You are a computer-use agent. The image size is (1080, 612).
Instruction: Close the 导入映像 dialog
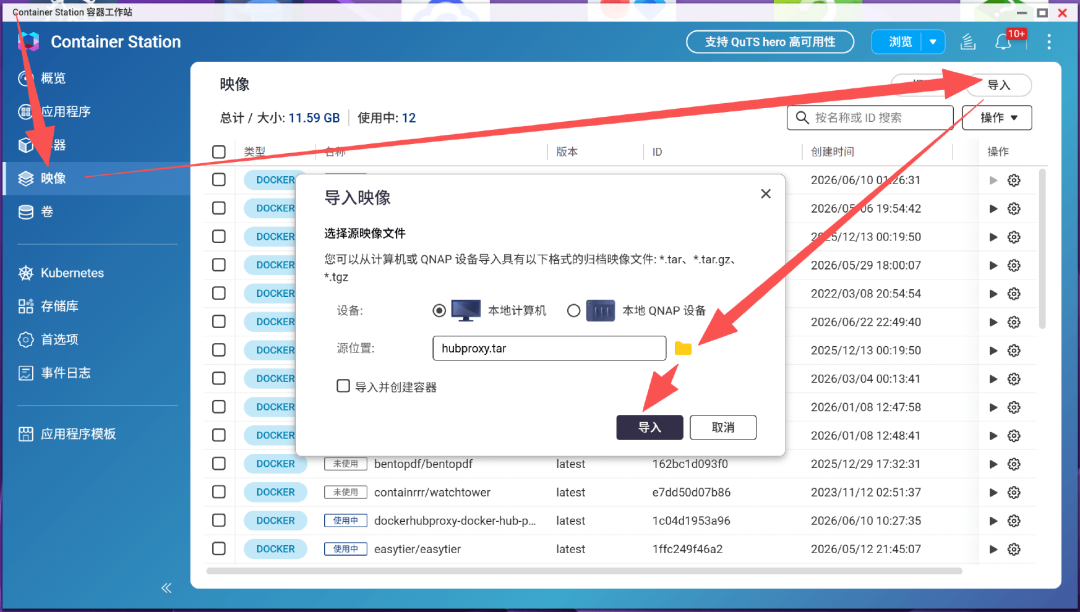click(765, 194)
